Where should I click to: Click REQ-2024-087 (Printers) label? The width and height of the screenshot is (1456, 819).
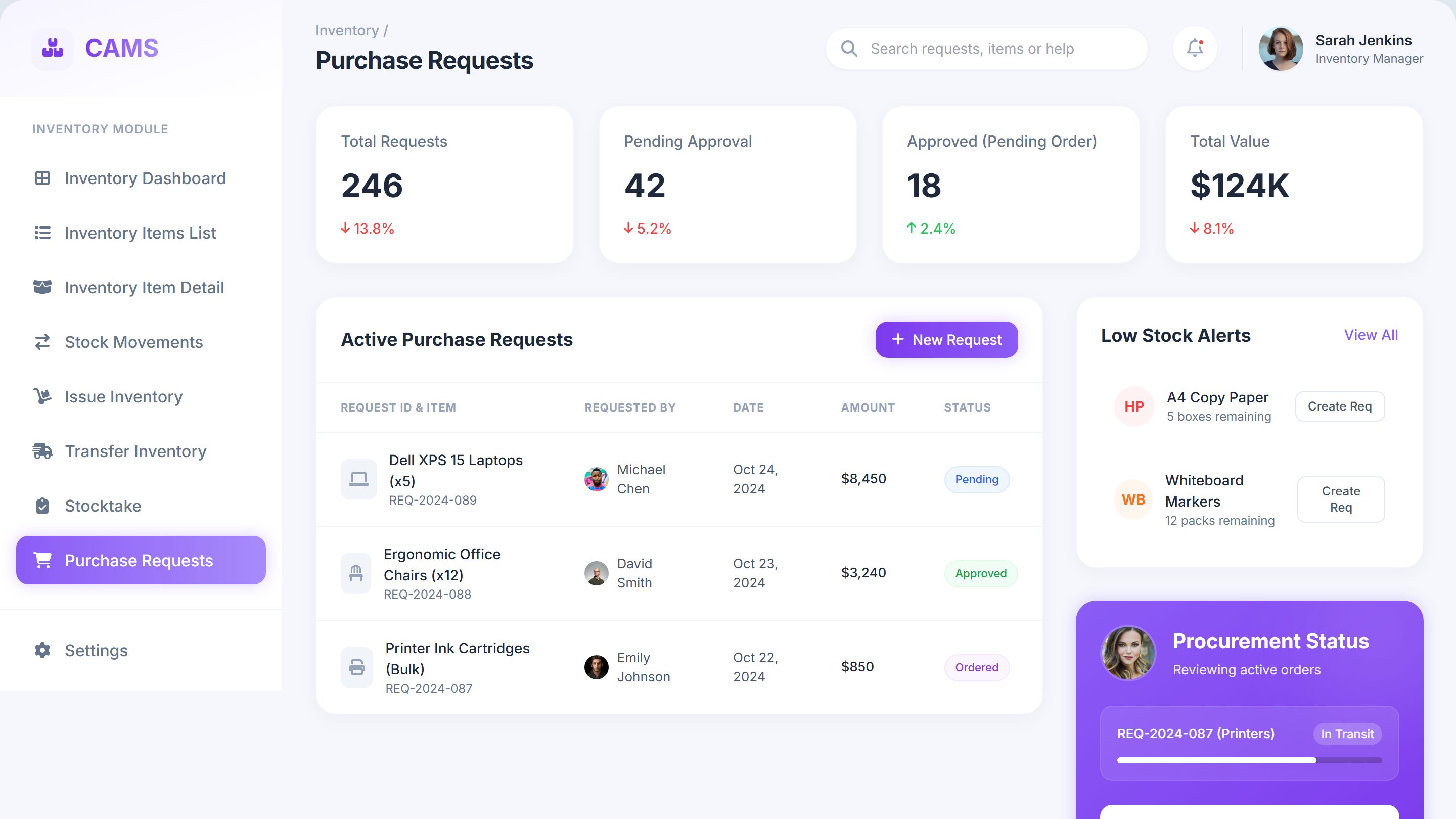pyautogui.click(x=1196, y=733)
